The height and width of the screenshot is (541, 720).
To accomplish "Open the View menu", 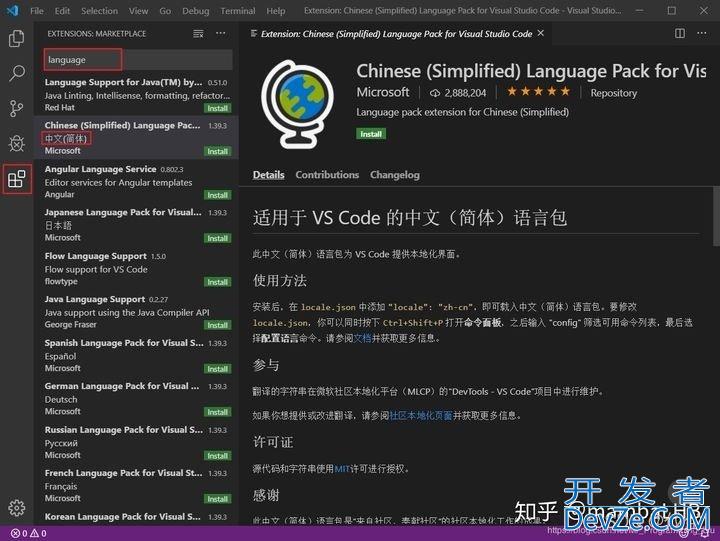I will click(x=138, y=11).
